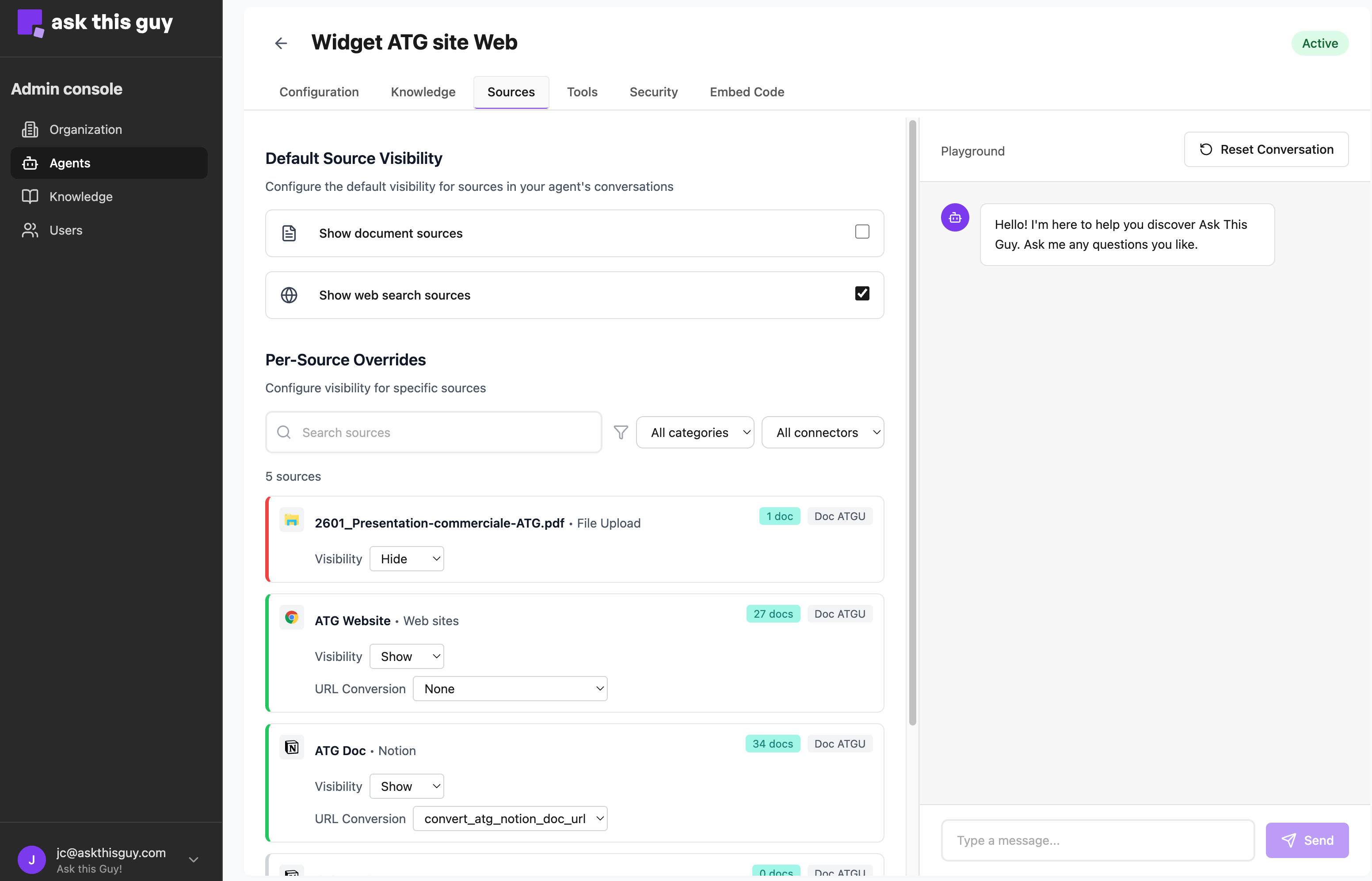Disable Show web search sources
1372x881 pixels.
(x=861, y=293)
